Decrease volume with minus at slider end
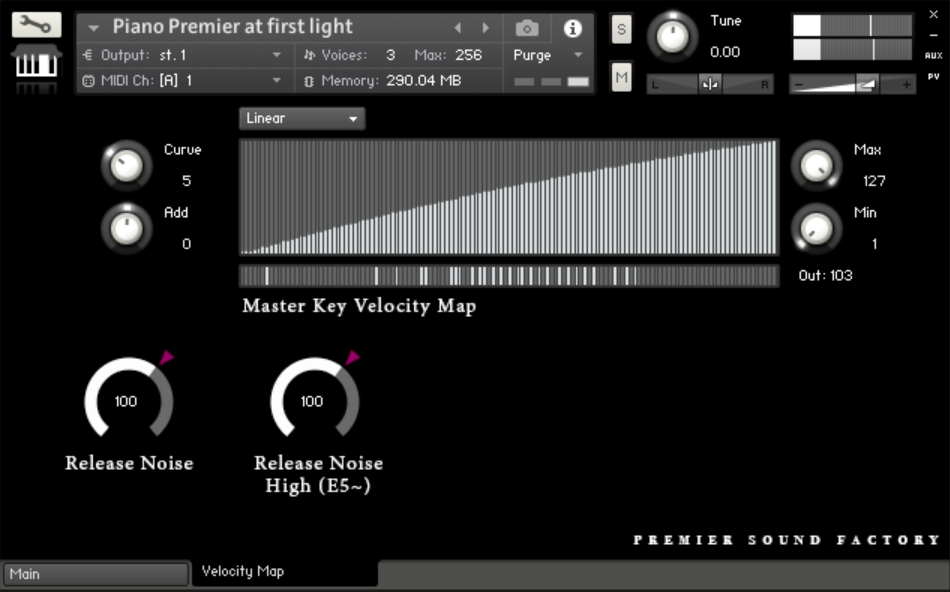Viewport: 950px width, 592px height. coord(799,85)
